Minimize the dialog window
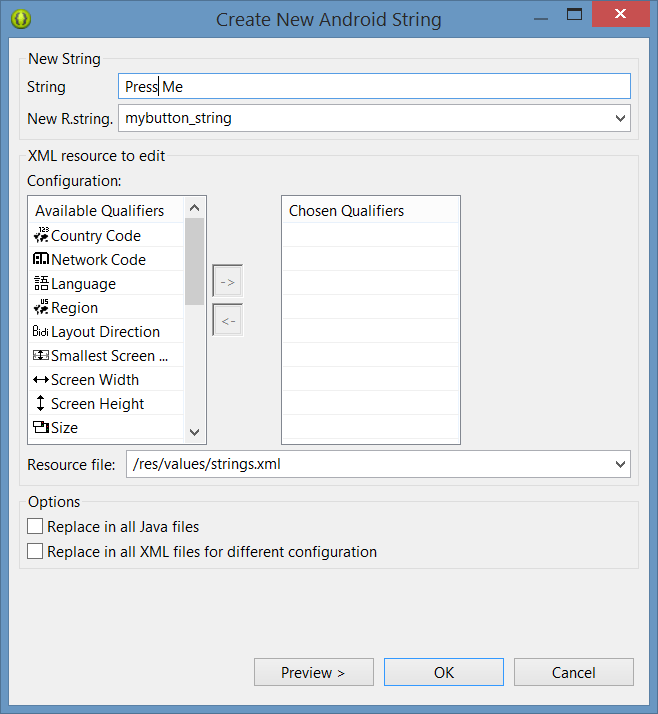The height and width of the screenshot is (714, 658). (541, 17)
